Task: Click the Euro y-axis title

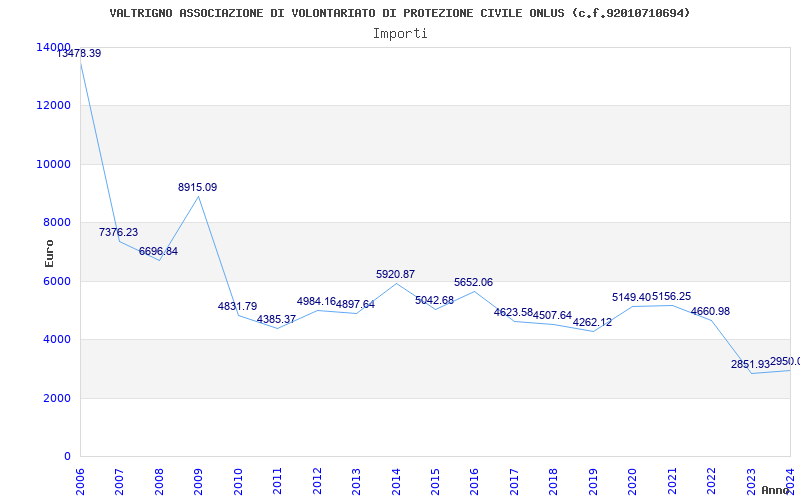Action: click(49, 254)
